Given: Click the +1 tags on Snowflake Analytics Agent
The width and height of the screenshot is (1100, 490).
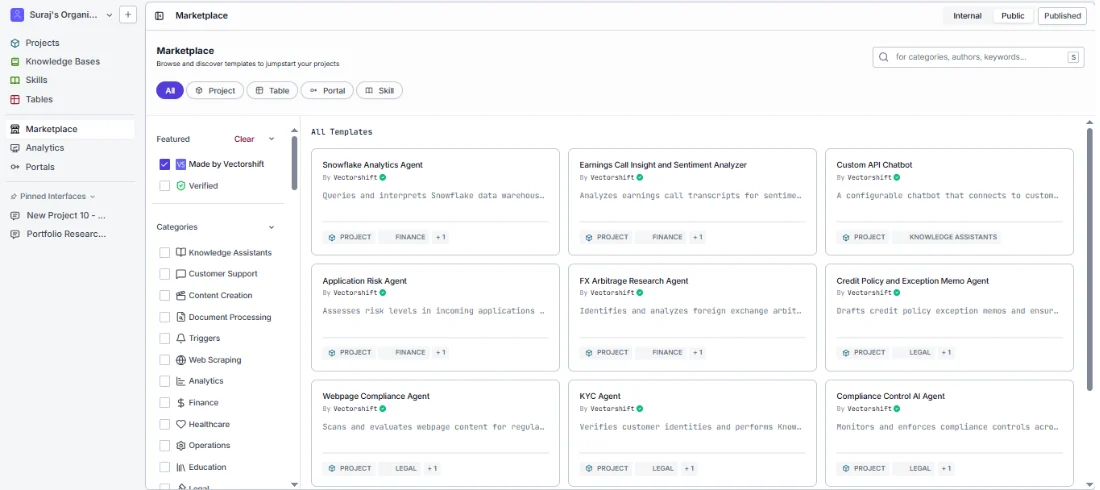Looking at the screenshot, I should [x=441, y=237].
